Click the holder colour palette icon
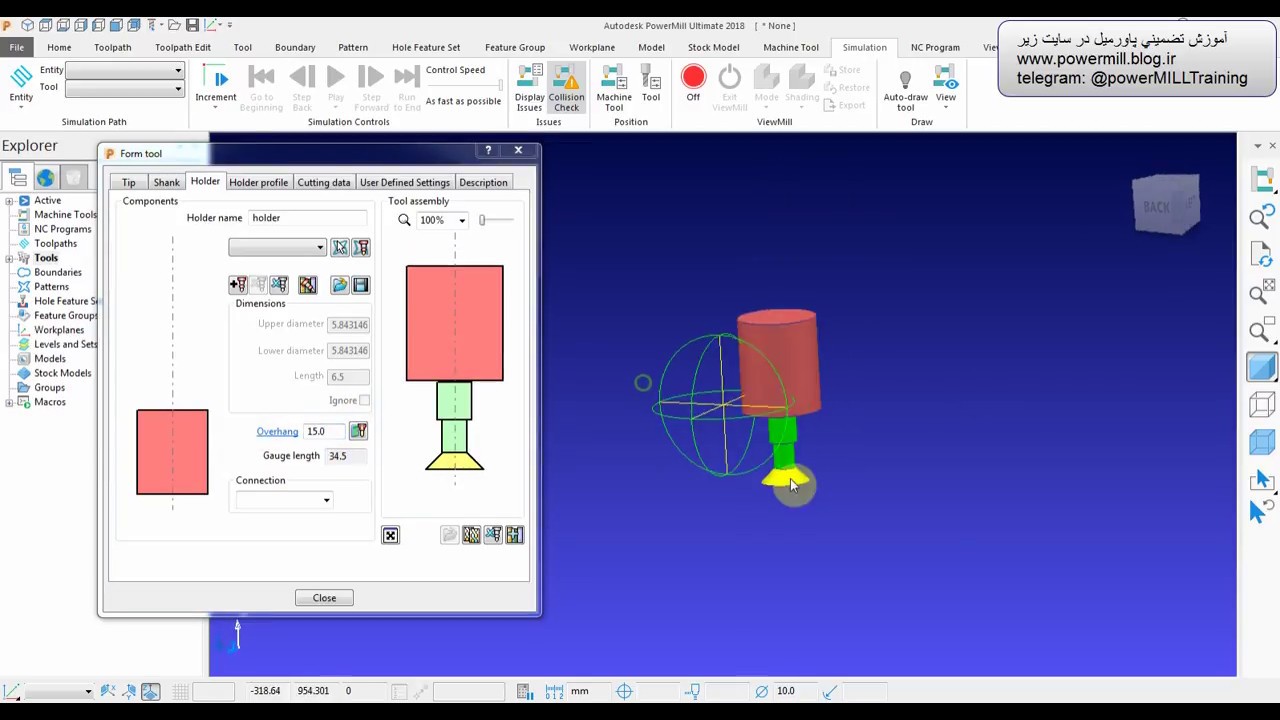This screenshot has height=720, width=1280. [x=307, y=285]
